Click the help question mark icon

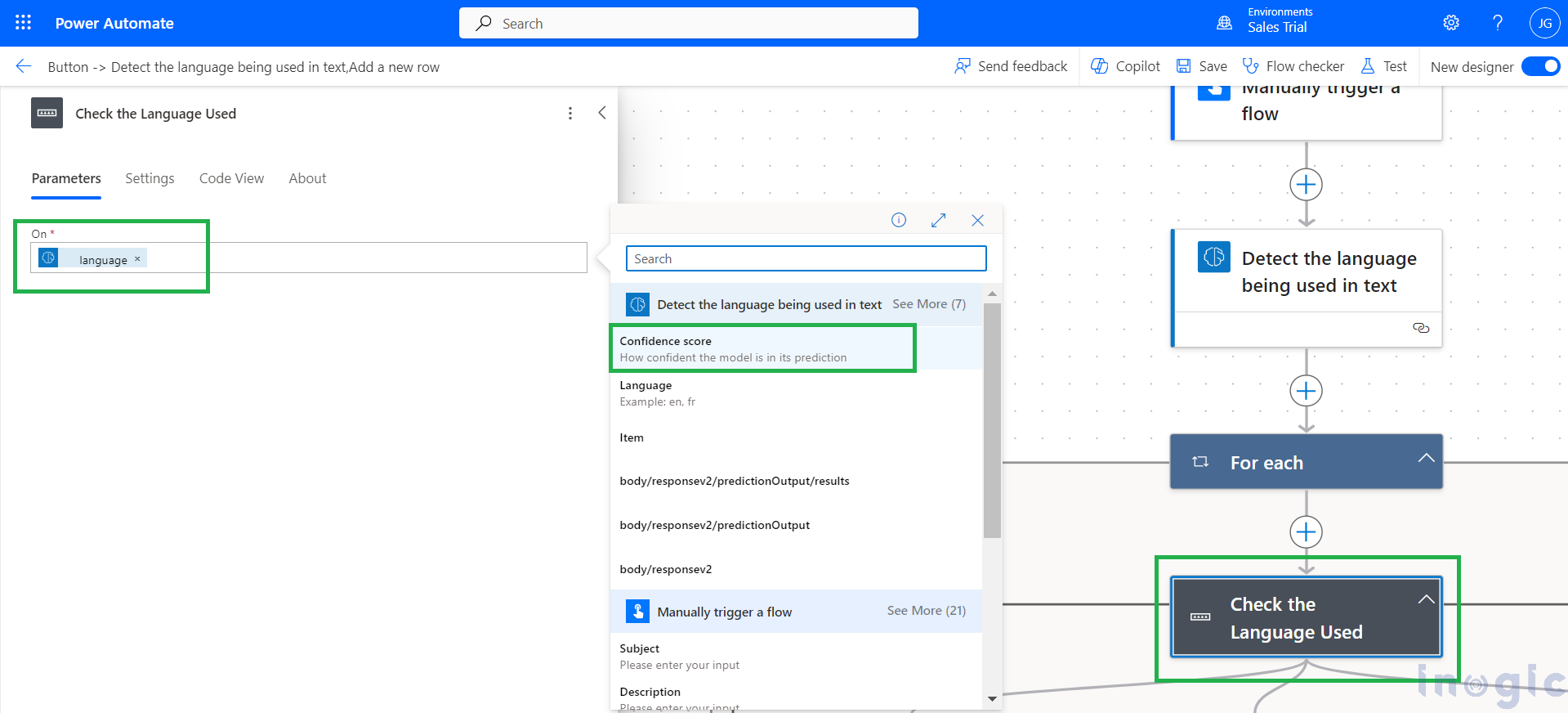pyautogui.click(x=1497, y=23)
